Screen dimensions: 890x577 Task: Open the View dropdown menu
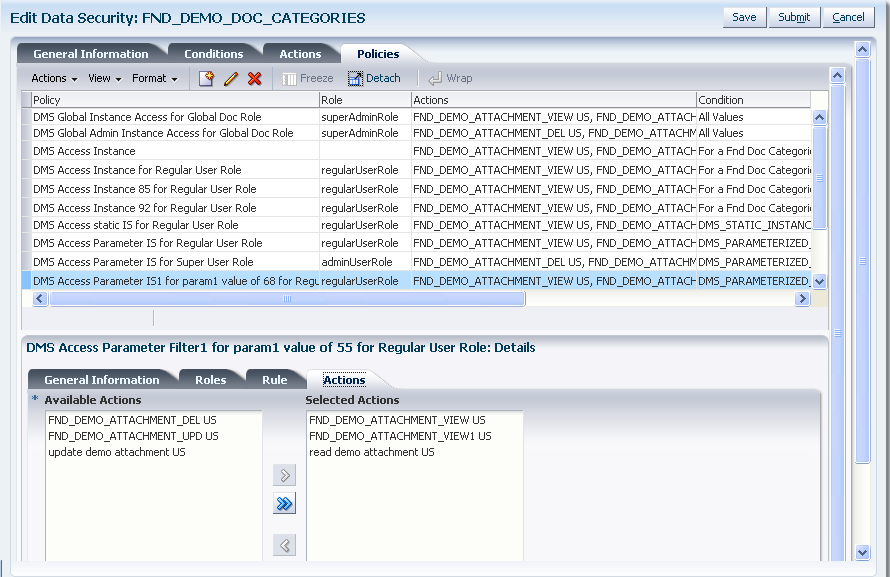pyautogui.click(x=104, y=78)
